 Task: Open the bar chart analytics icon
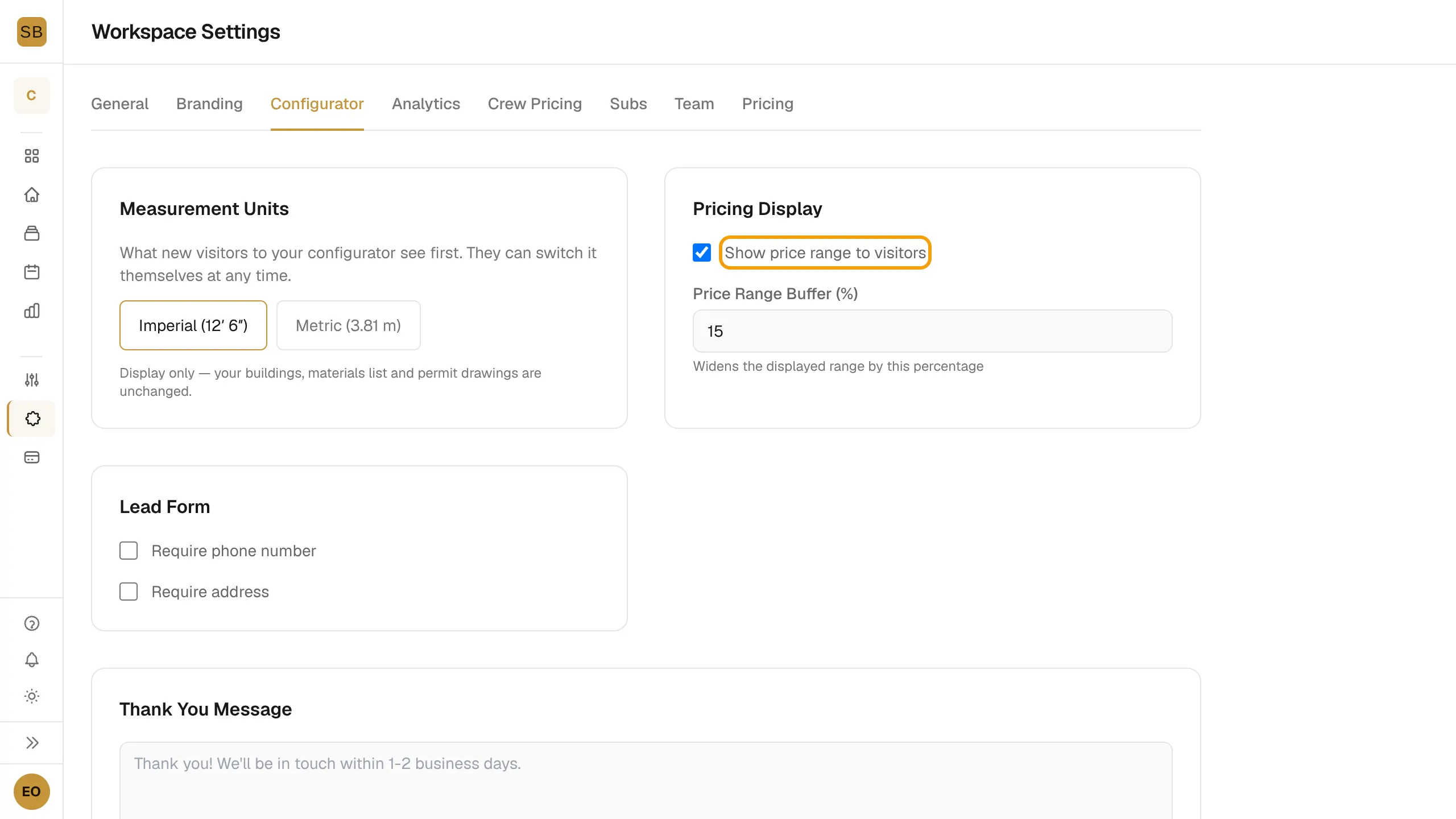[x=32, y=311]
